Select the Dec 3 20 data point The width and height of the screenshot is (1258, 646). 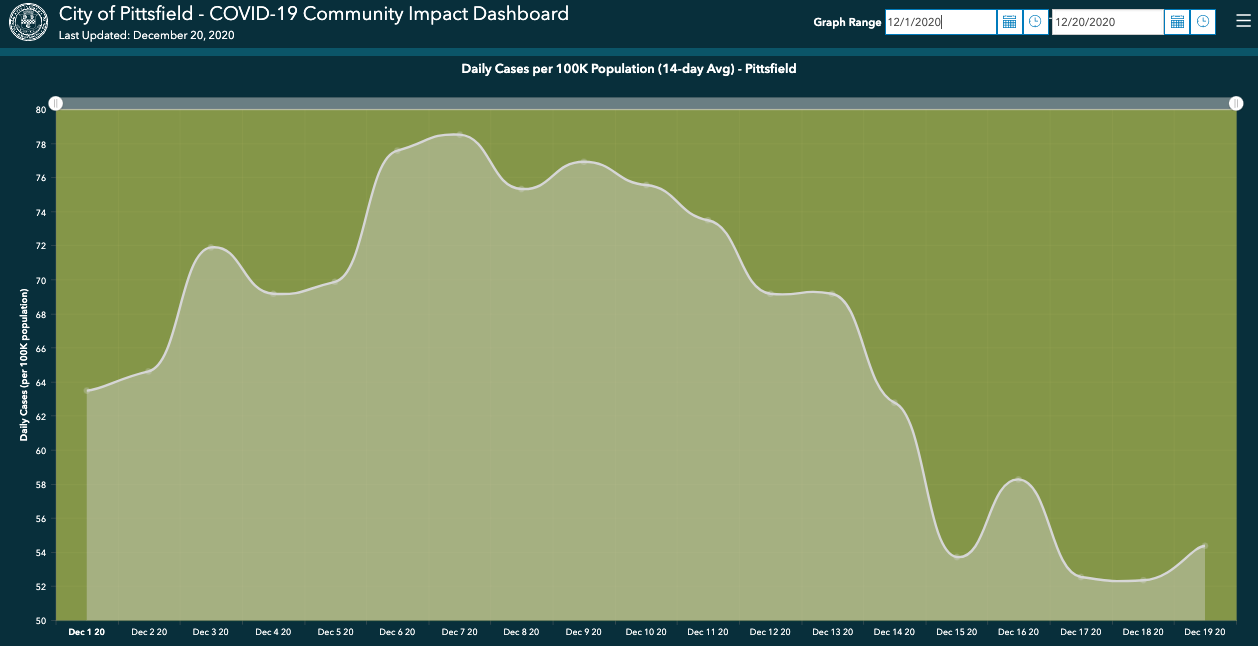click(x=212, y=247)
